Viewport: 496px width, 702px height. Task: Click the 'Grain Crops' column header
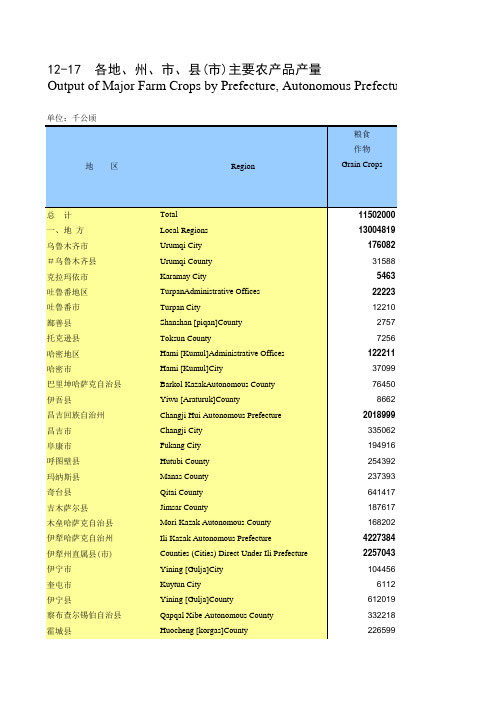[362, 164]
